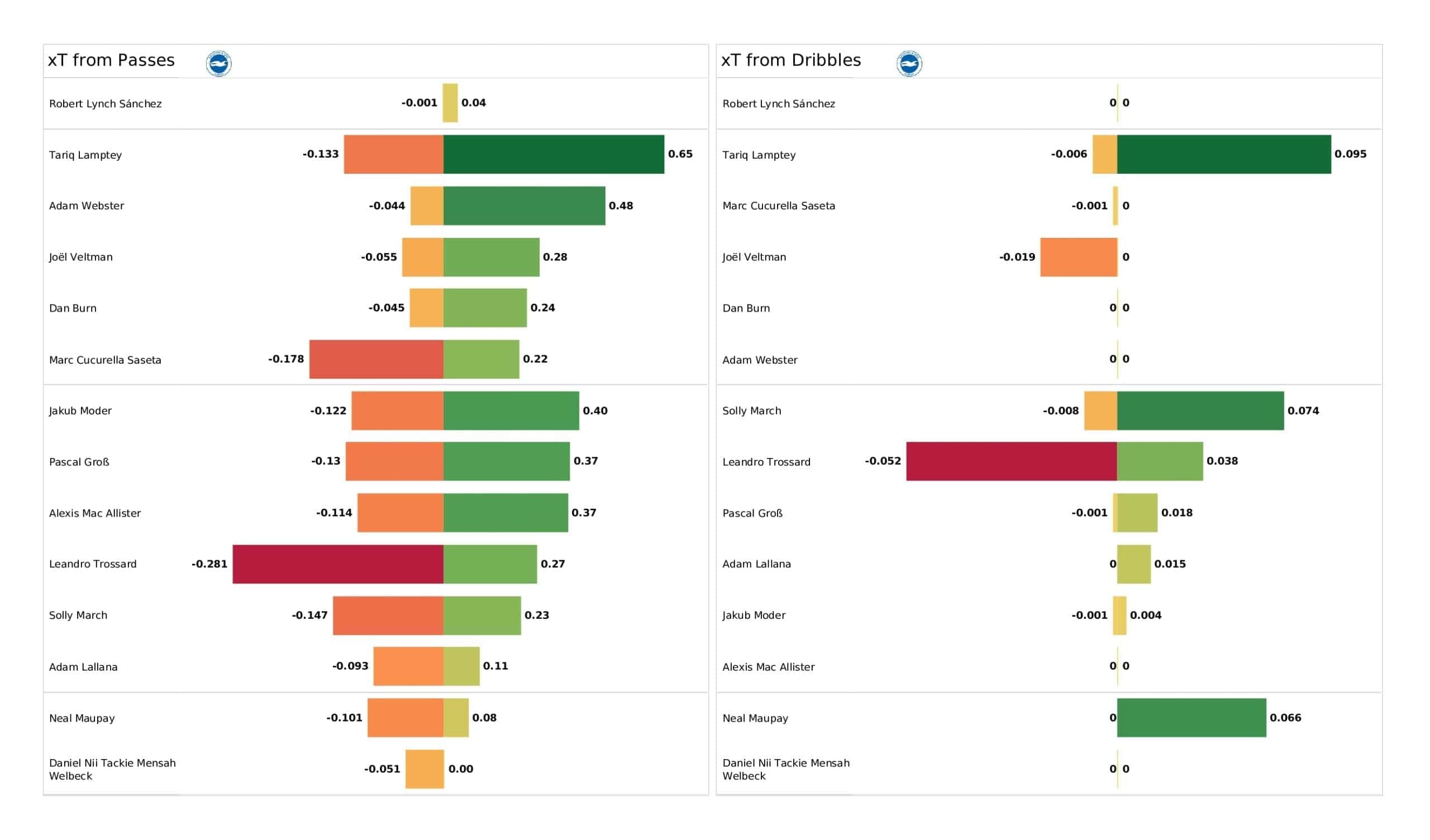
Task: Select Pascal Groß's 0.018 dribbles bar
Action: pyautogui.click(x=1137, y=513)
